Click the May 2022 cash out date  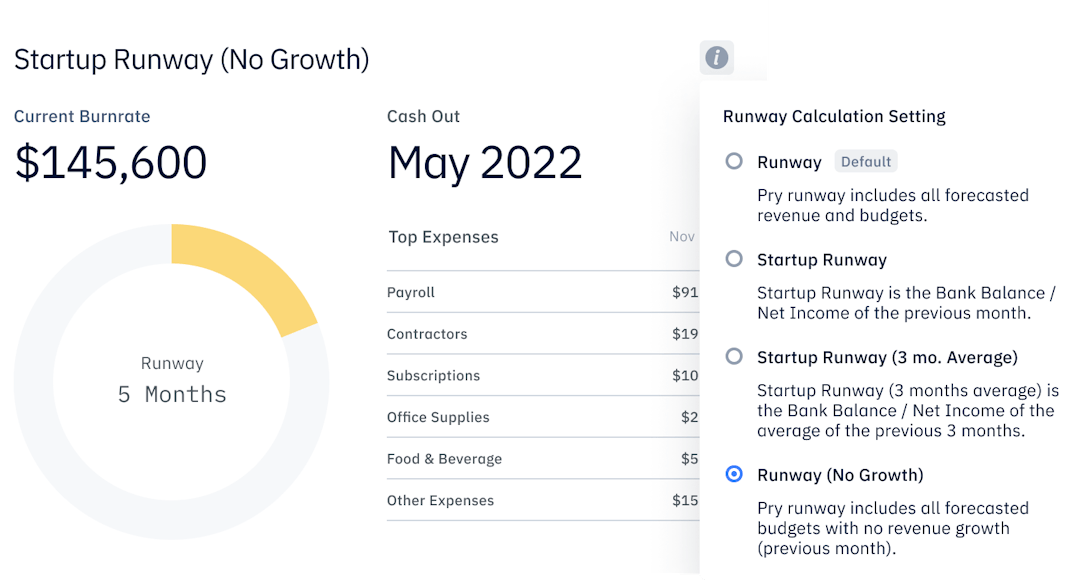click(x=485, y=163)
